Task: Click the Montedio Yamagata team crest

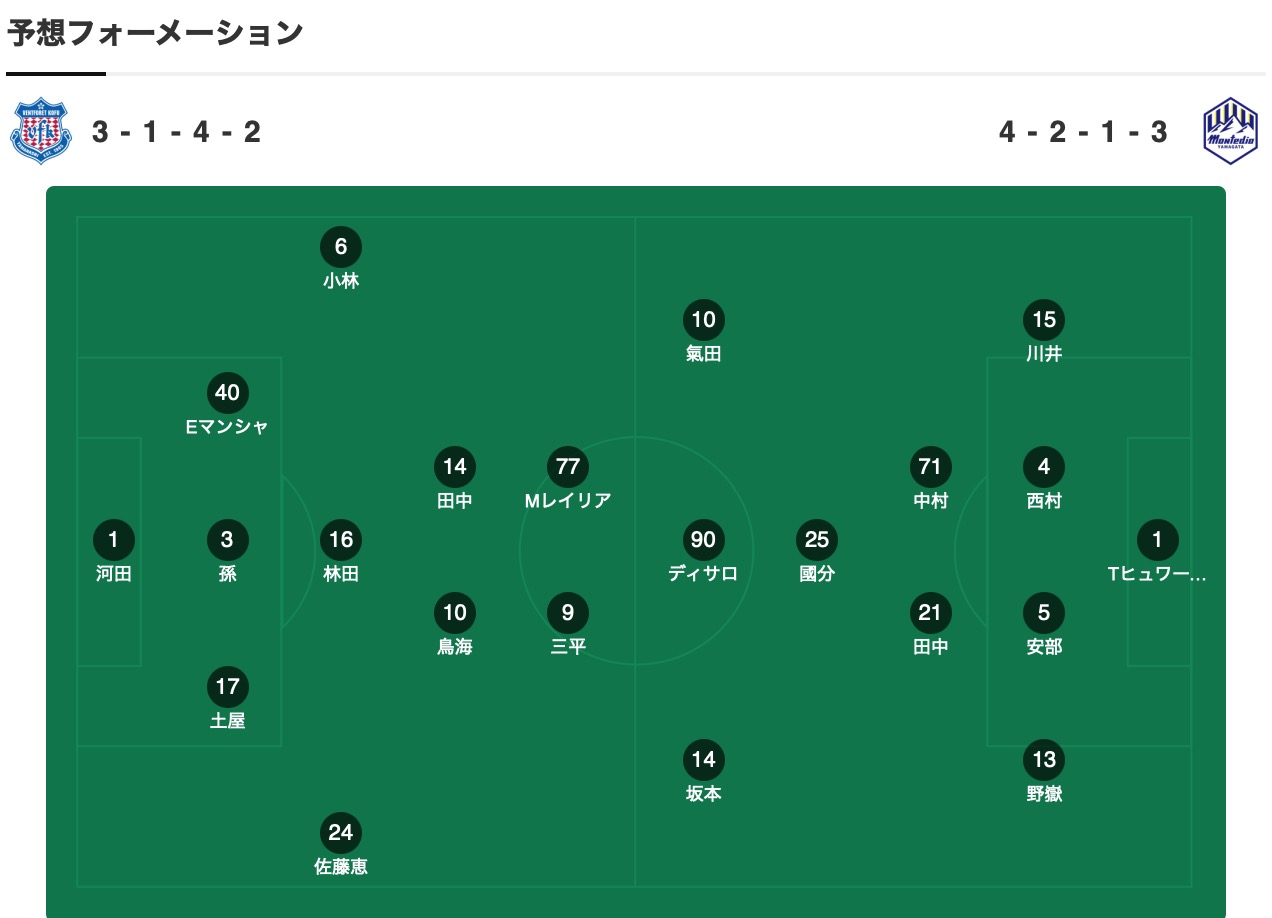Action: click(1230, 131)
